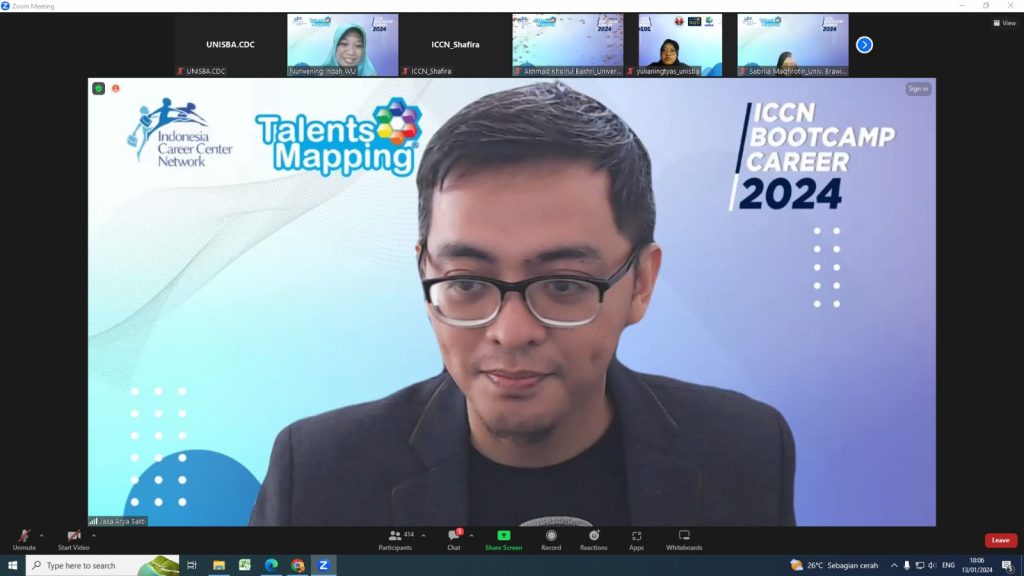Open the View layout menu
The image size is (1024, 576).
click(x=1003, y=23)
